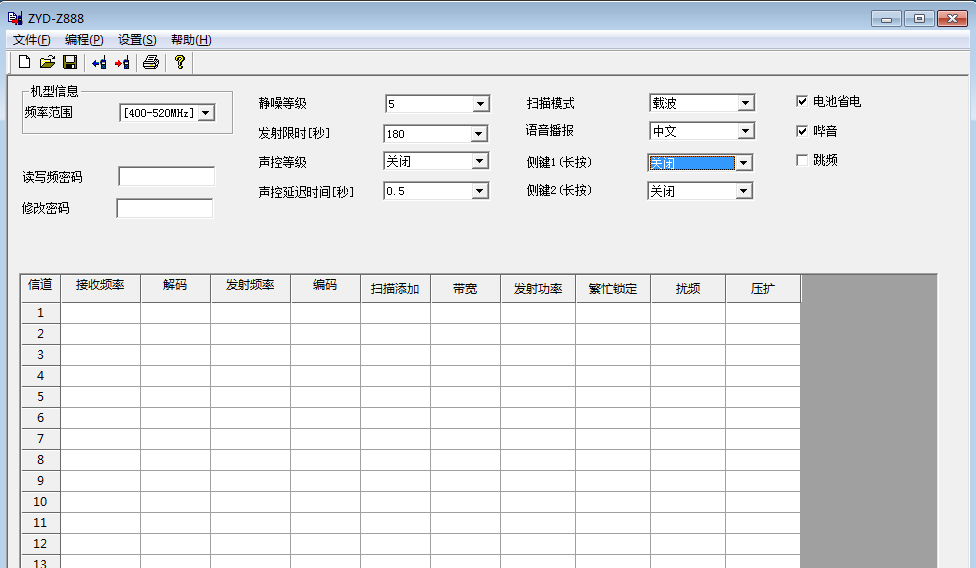
Task: Click the Save floppy disk icon
Action: tap(70, 63)
